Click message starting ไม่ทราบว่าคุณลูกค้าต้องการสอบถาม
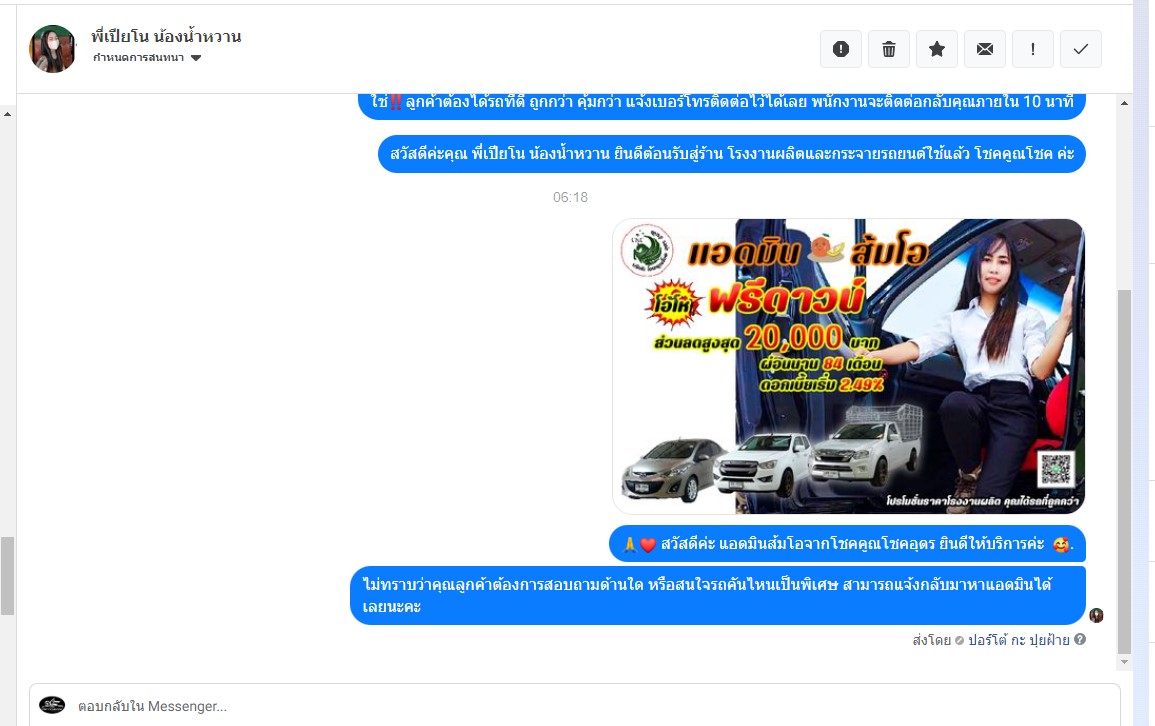 click(x=717, y=595)
